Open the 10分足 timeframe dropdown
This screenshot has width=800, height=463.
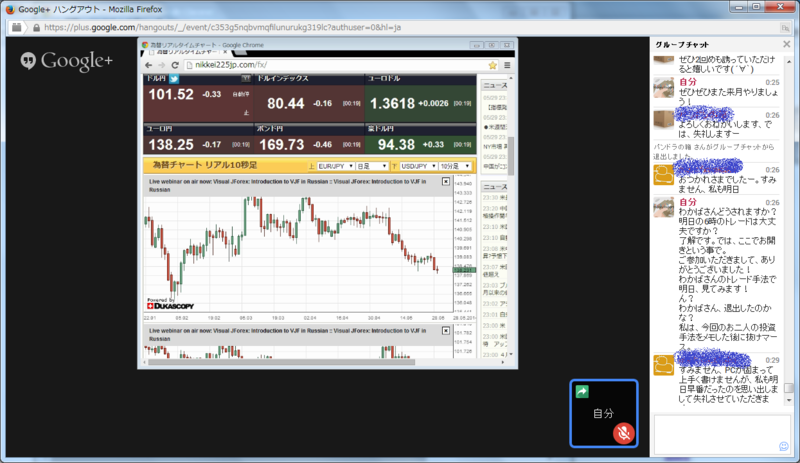click(455, 166)
